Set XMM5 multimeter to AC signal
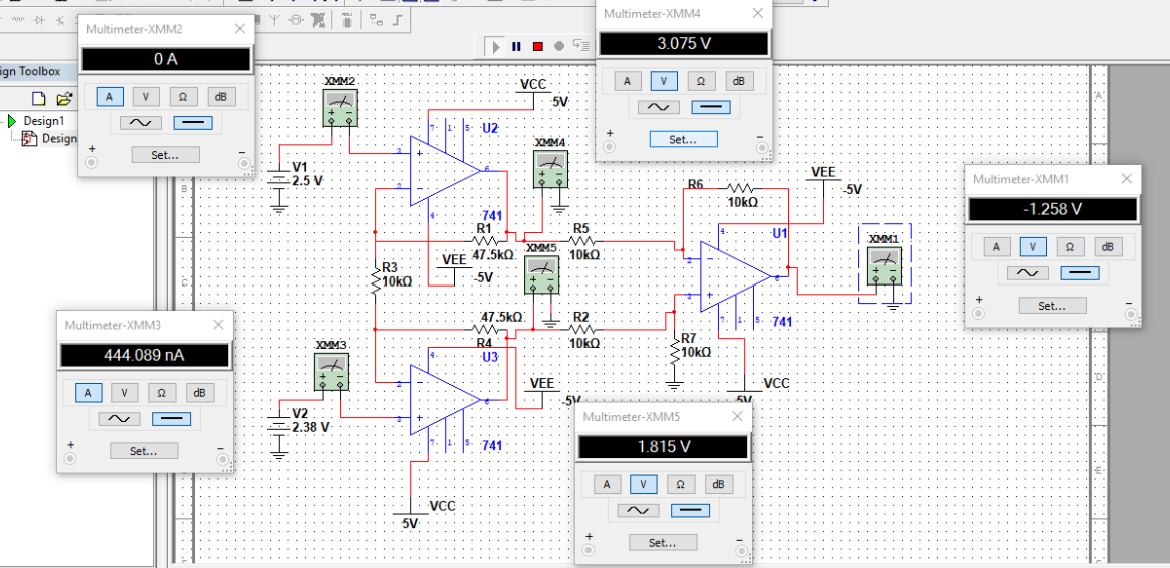The width and height of the screenshot is (1170, 568). tap(638, 510)
